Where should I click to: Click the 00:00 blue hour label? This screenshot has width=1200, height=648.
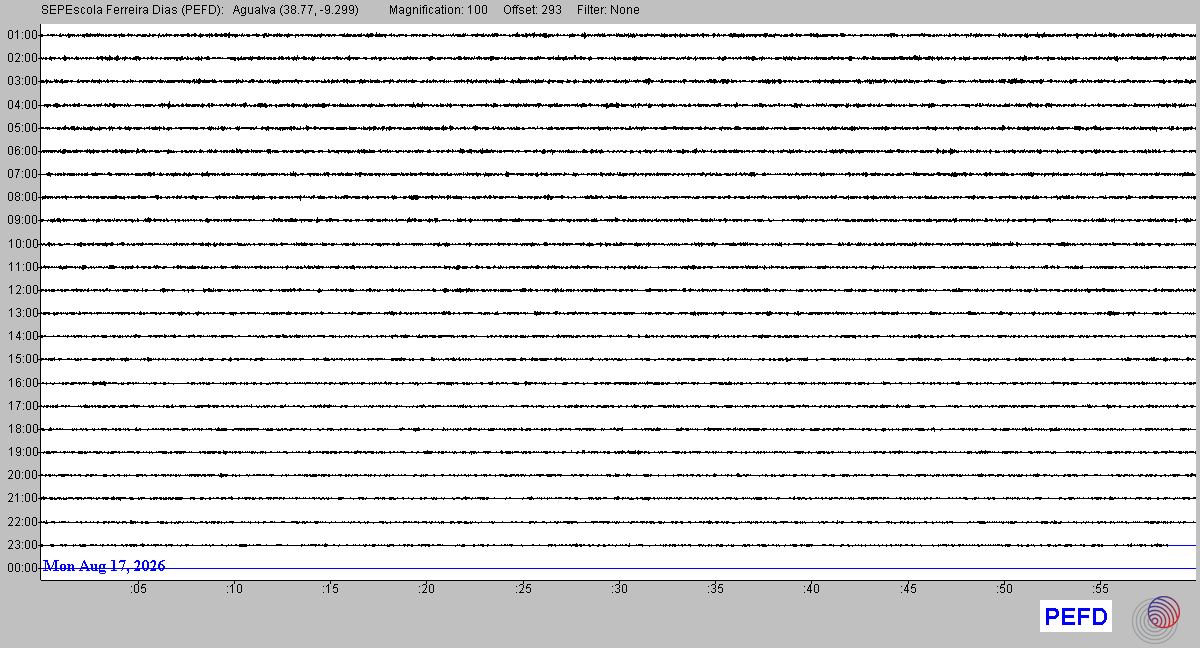(22, 568)
